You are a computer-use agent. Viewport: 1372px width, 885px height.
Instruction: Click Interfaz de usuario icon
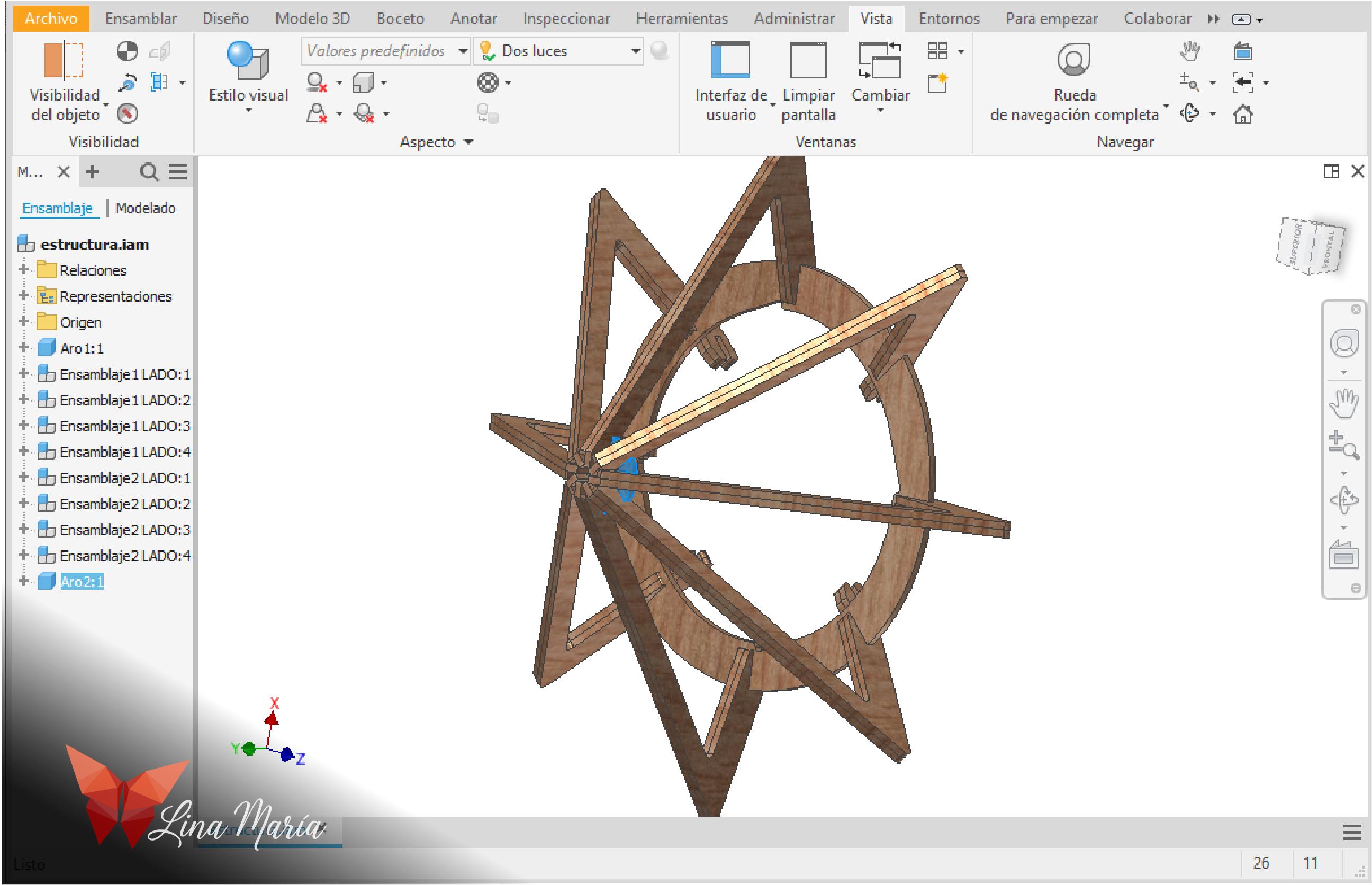tap(730, 59)
